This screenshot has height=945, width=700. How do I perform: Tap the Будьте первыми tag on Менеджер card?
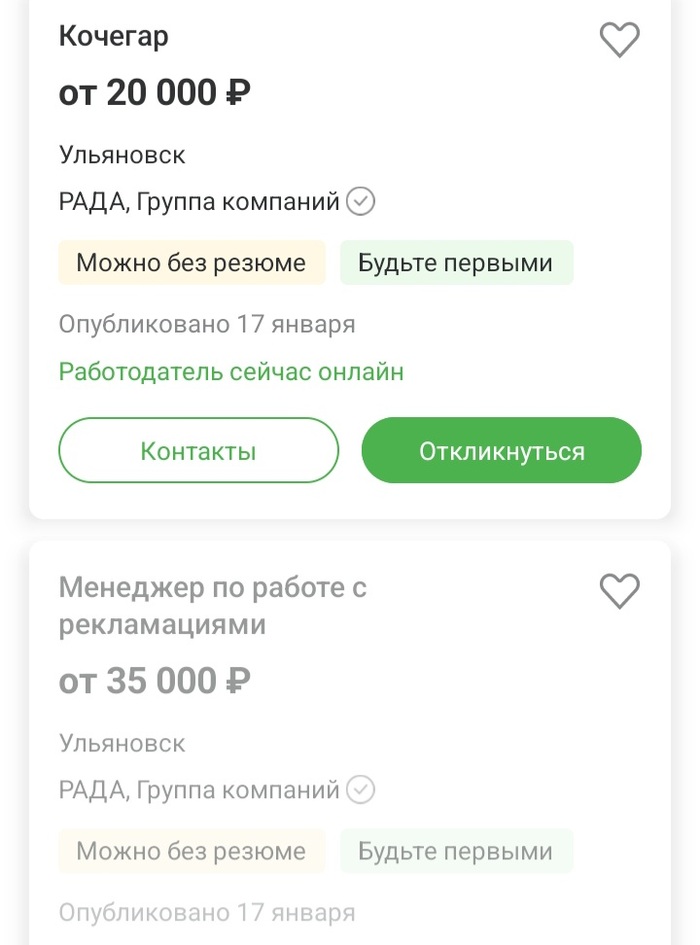(456, 851)
